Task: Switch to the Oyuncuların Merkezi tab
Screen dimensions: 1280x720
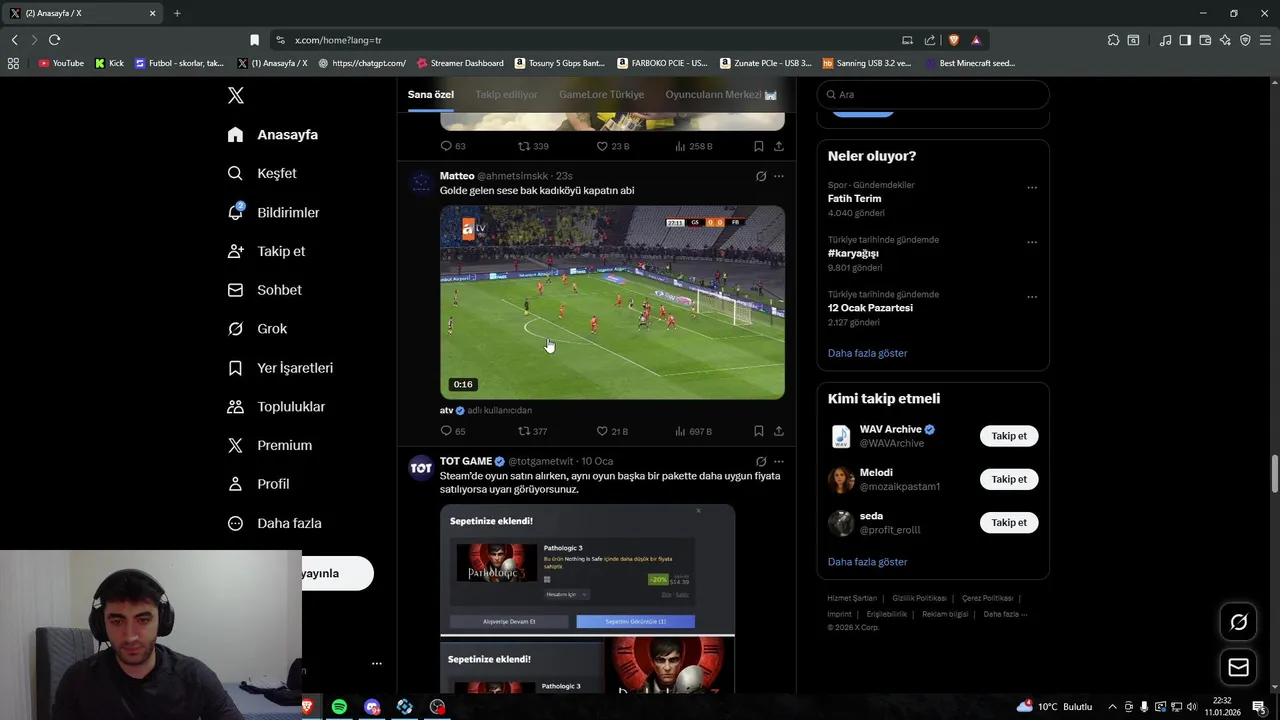Action: tap(721, 94)
